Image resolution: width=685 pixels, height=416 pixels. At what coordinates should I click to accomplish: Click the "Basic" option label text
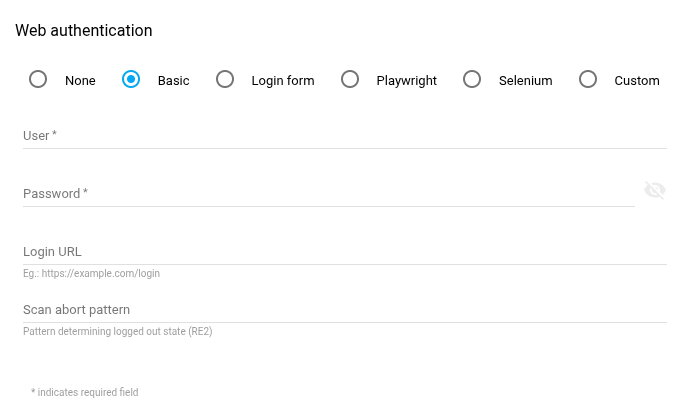173,81
